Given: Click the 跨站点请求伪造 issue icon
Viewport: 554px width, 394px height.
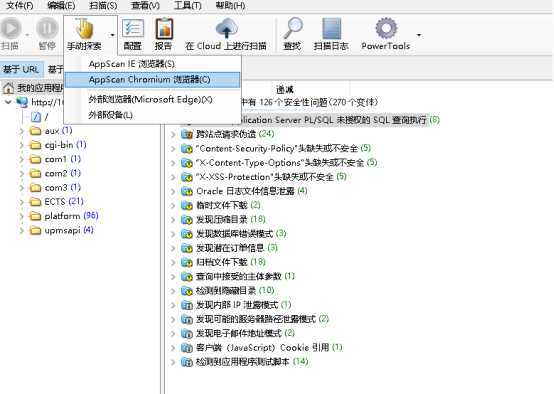Looking at the screenshot, I should [x=187, y=134].
